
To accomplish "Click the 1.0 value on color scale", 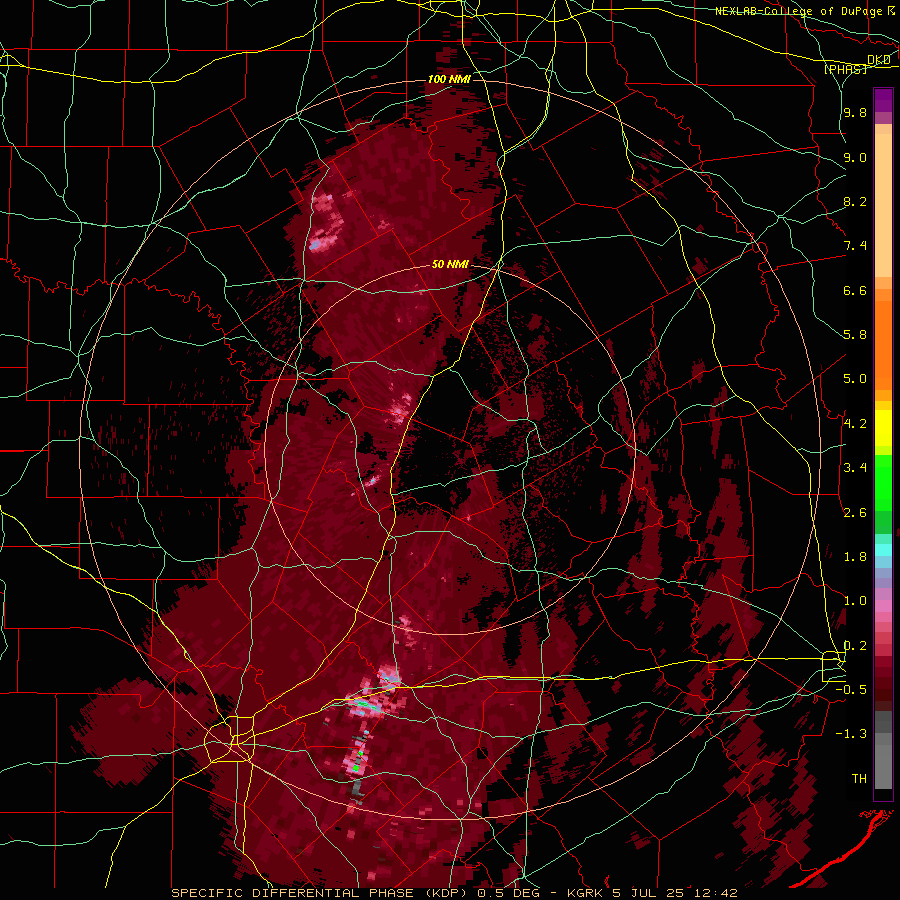I will pyautogui.click(x=855, y=601).
